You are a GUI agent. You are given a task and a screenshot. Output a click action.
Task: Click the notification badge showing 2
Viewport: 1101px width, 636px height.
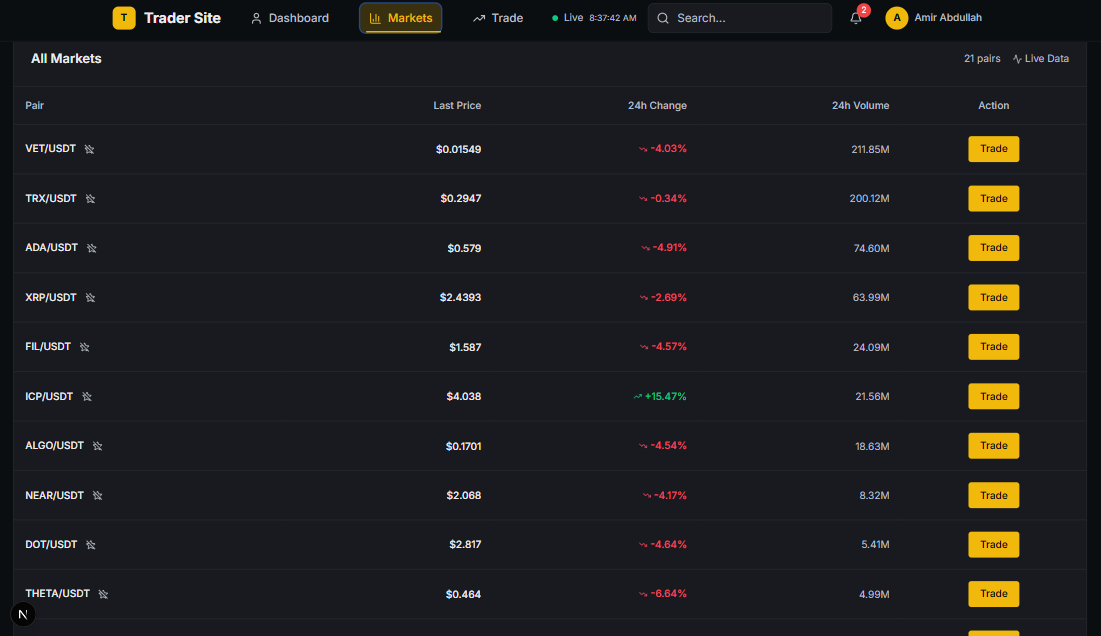click(x=863, y=10)
